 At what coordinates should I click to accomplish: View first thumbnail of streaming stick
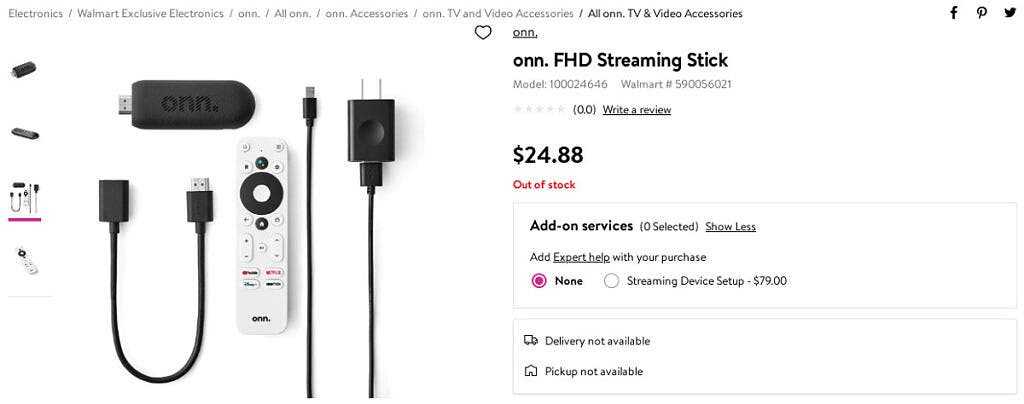24,70
